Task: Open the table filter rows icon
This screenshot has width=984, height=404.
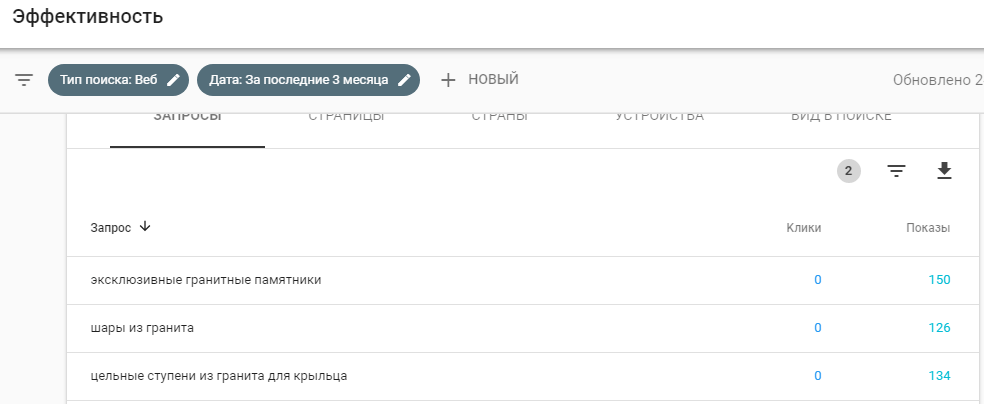Action: tap(896, 172)
